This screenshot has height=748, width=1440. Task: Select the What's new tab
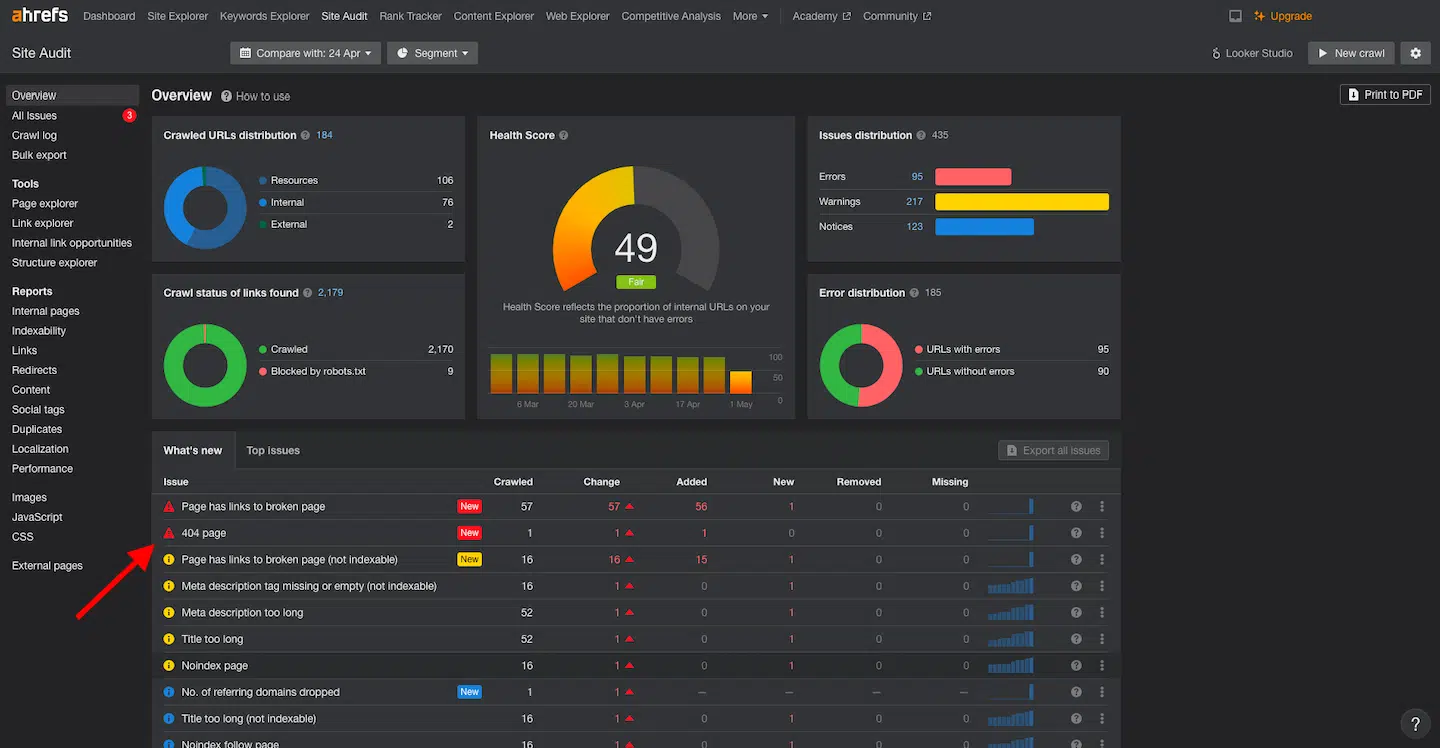click(193, 450)
